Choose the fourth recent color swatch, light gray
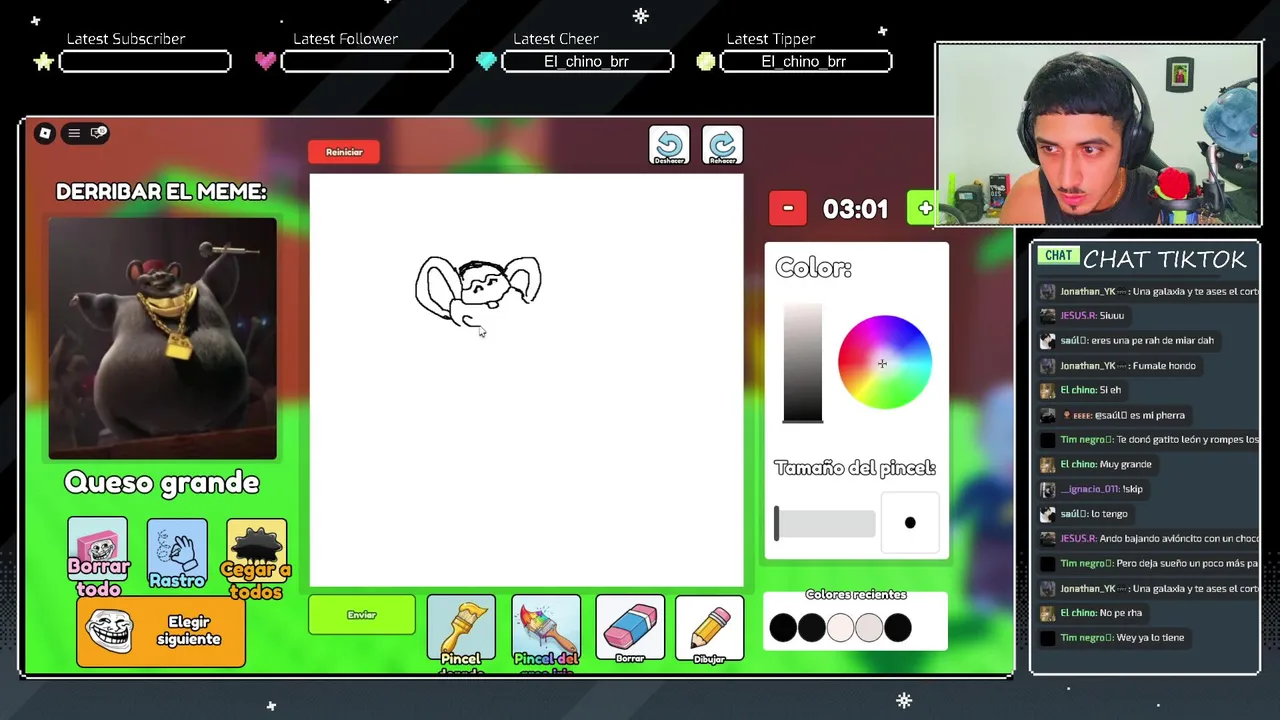Screen dimensions: 1280x720 pos(869,627)
